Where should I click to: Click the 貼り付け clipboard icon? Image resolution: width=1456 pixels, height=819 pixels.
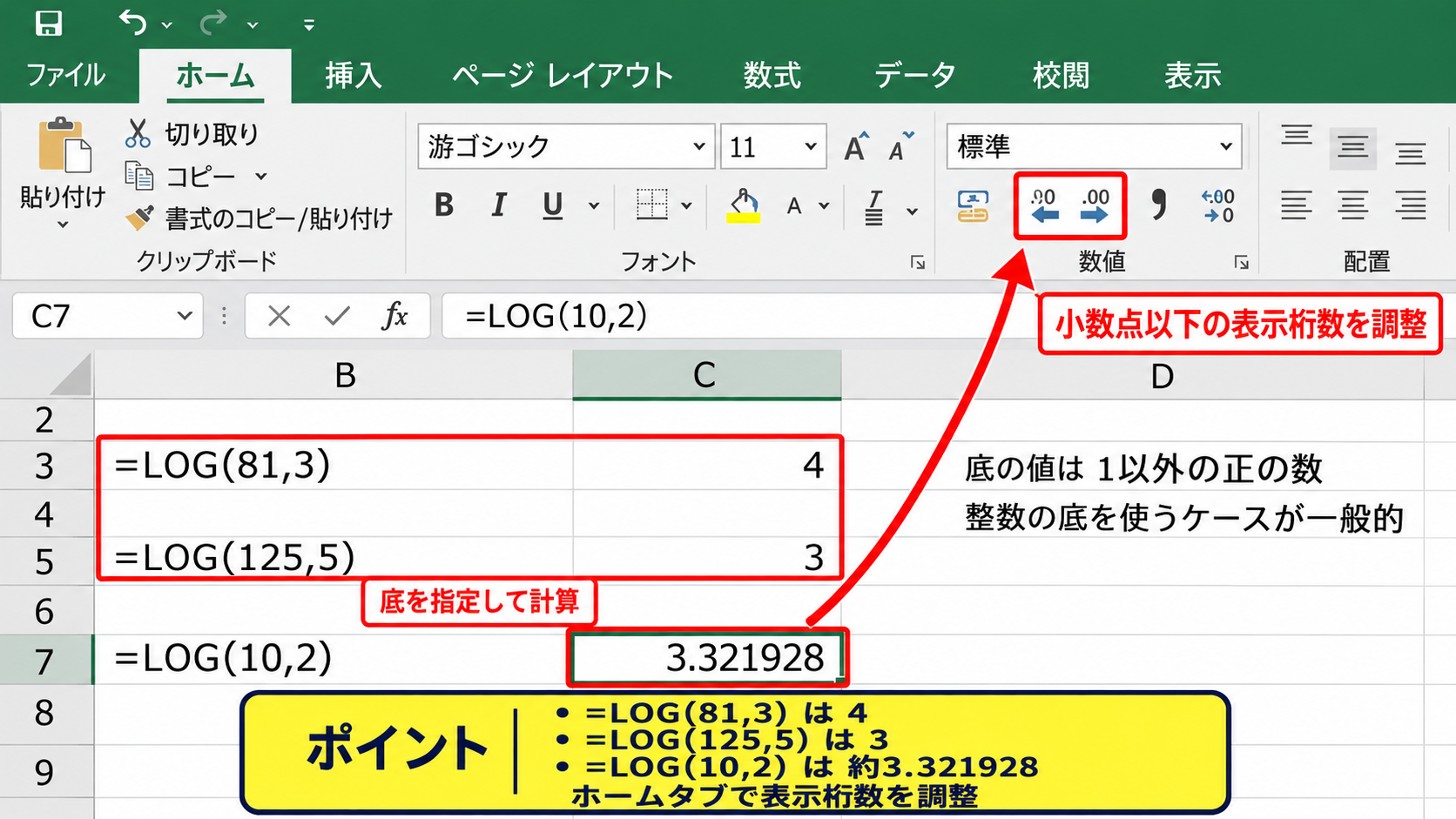coord(64,146)
